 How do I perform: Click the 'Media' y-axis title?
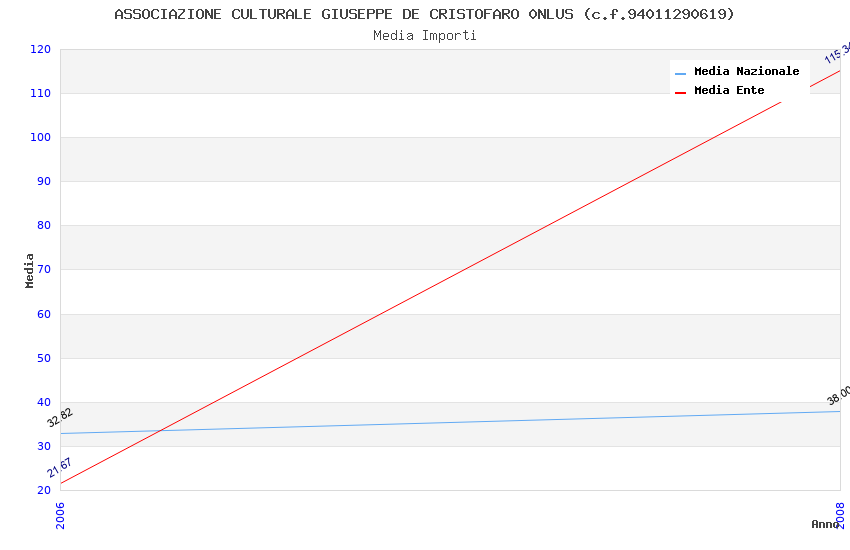tap(29, 270)
